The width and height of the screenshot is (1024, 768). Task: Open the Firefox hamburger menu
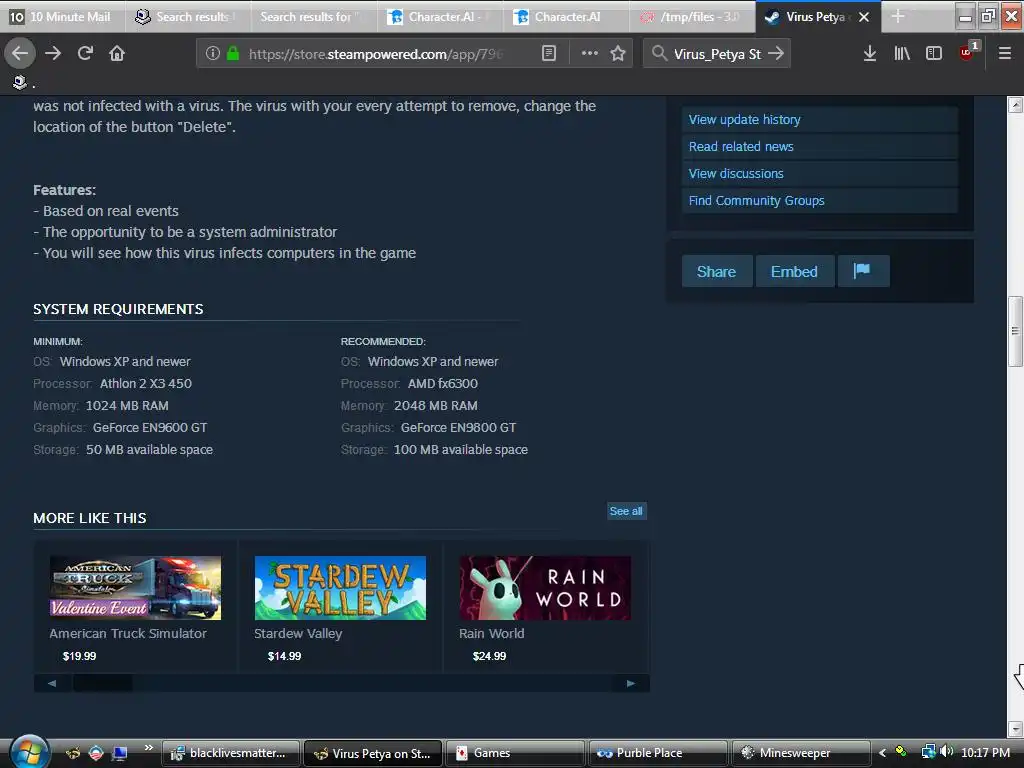[1005, 54]
